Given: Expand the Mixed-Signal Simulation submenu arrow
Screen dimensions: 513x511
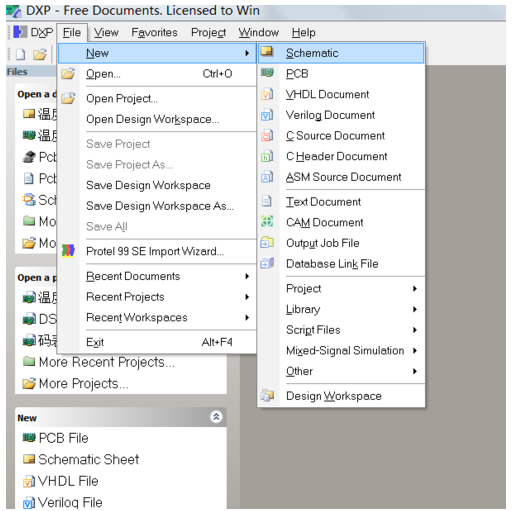Looking at the screenshot, I should pyautogui.click(x=415, y=350).
